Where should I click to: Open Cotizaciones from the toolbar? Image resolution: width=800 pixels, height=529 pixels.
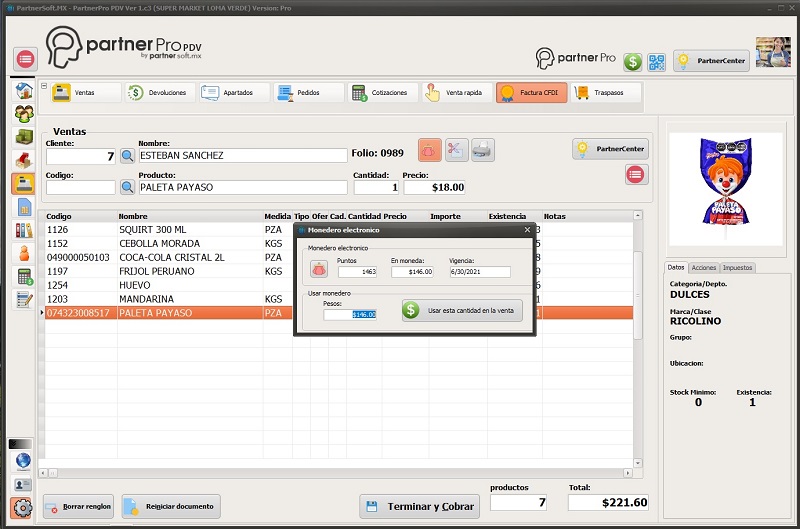(x=383, y=93)
